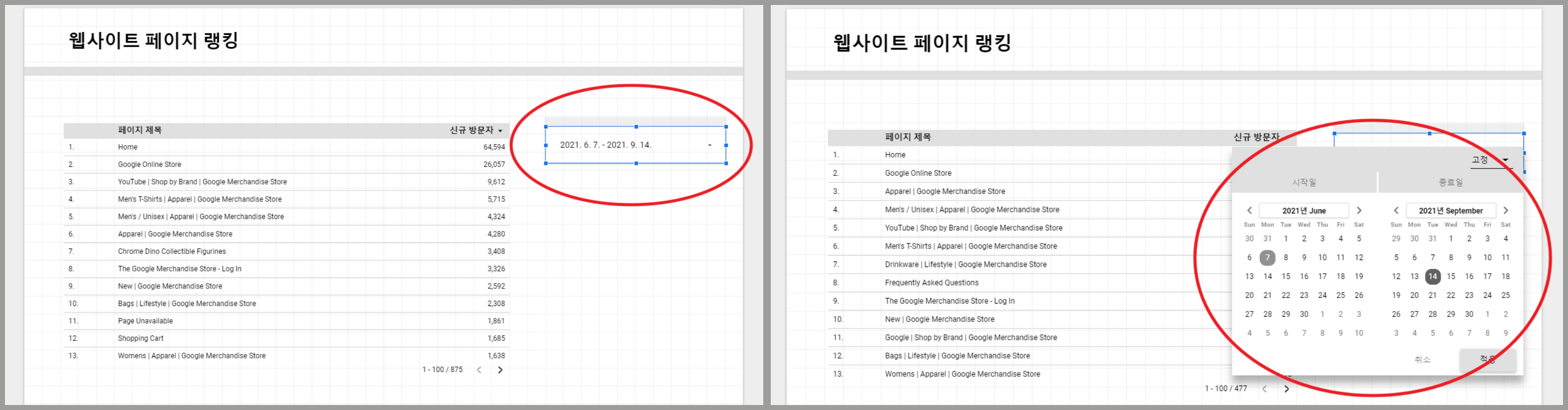Screen dimensions: 1568x410
Task: Select Google Online Store row in right table
Action: (1030, 173)
